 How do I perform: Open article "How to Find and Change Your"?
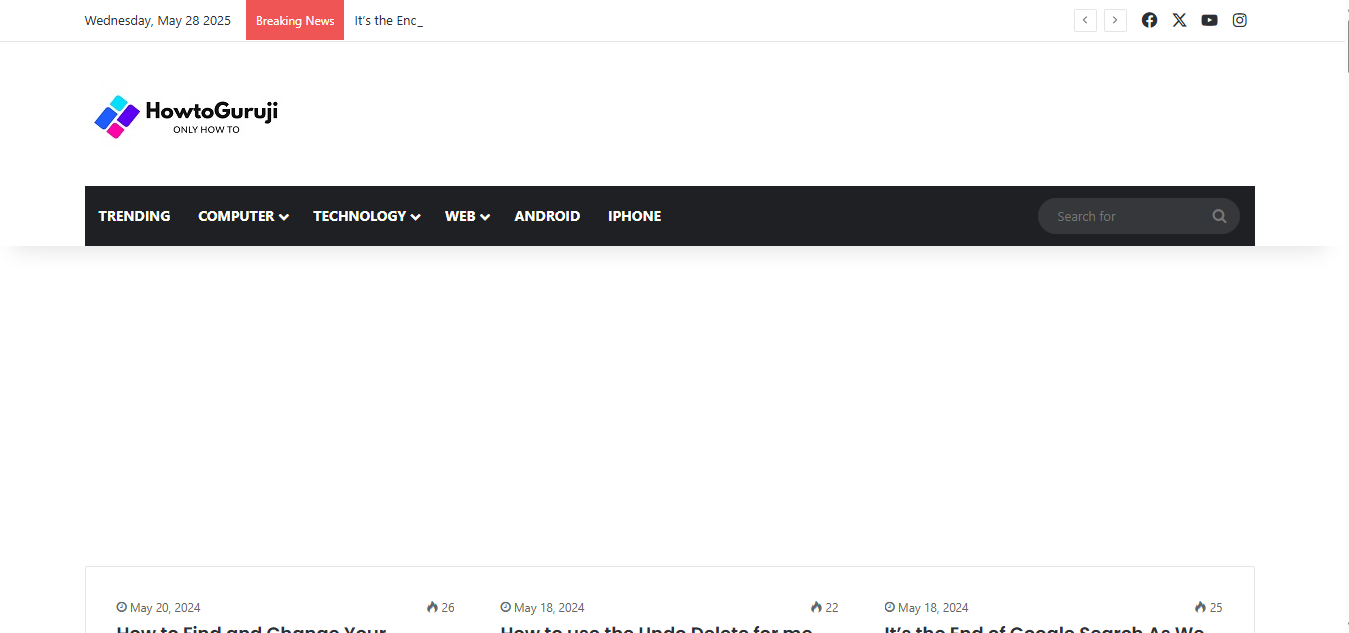click(251, 628)
